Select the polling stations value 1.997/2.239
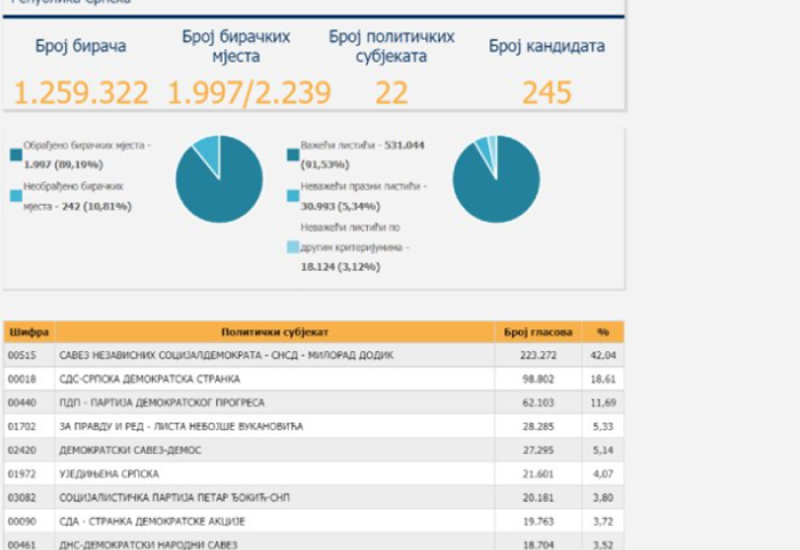This screenshot has width=800, height=550. 249,93
